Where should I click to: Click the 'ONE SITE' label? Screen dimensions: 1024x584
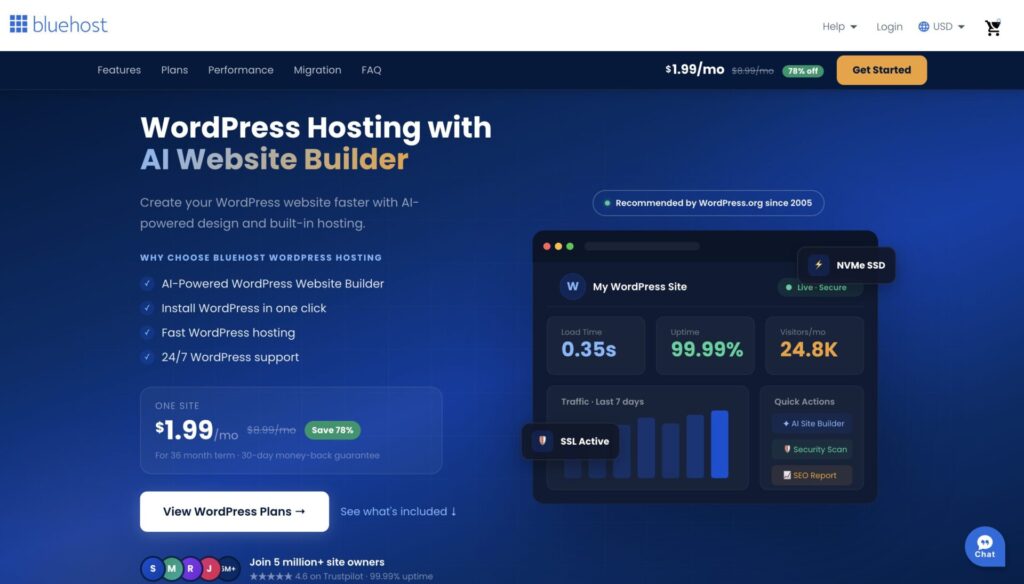(177, 406)
